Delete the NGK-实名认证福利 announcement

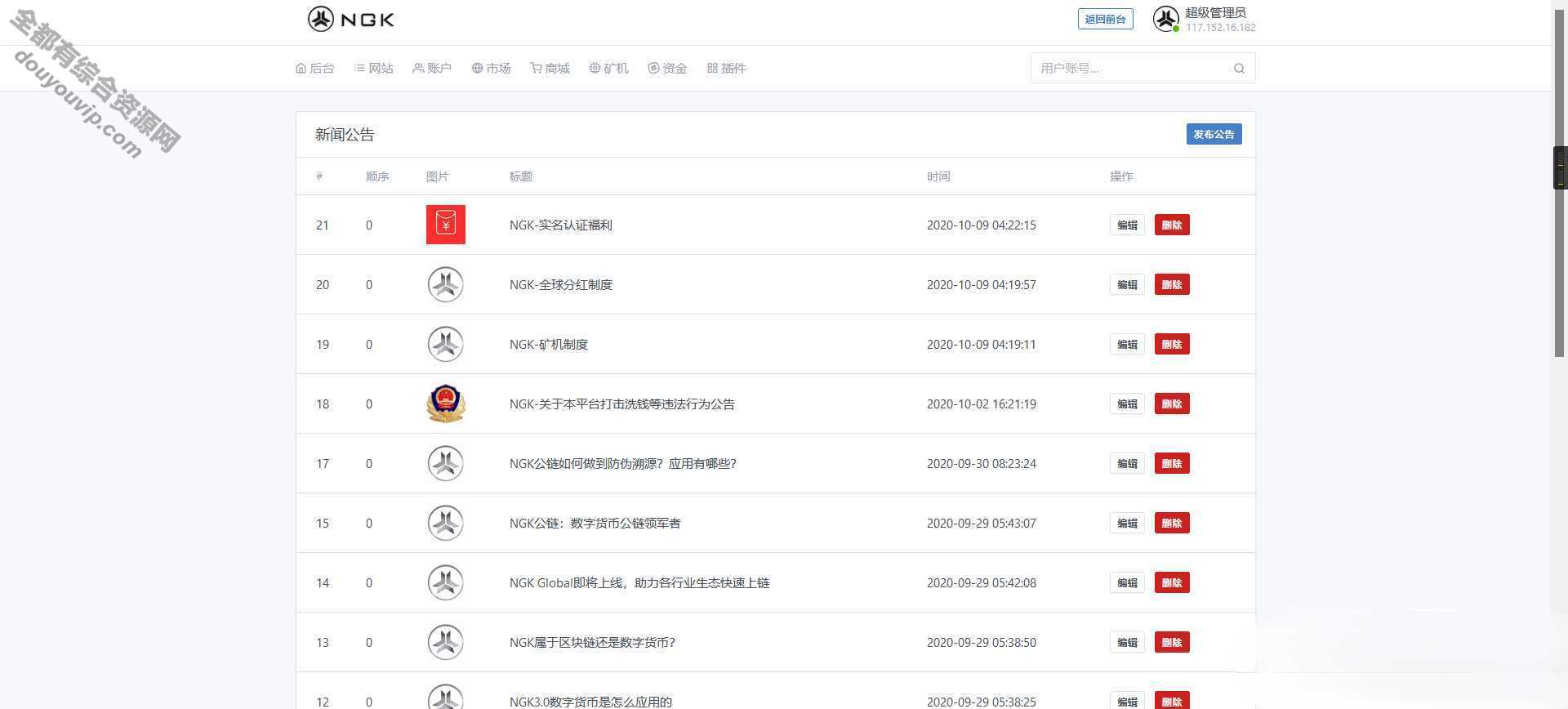click(1172, 225)
